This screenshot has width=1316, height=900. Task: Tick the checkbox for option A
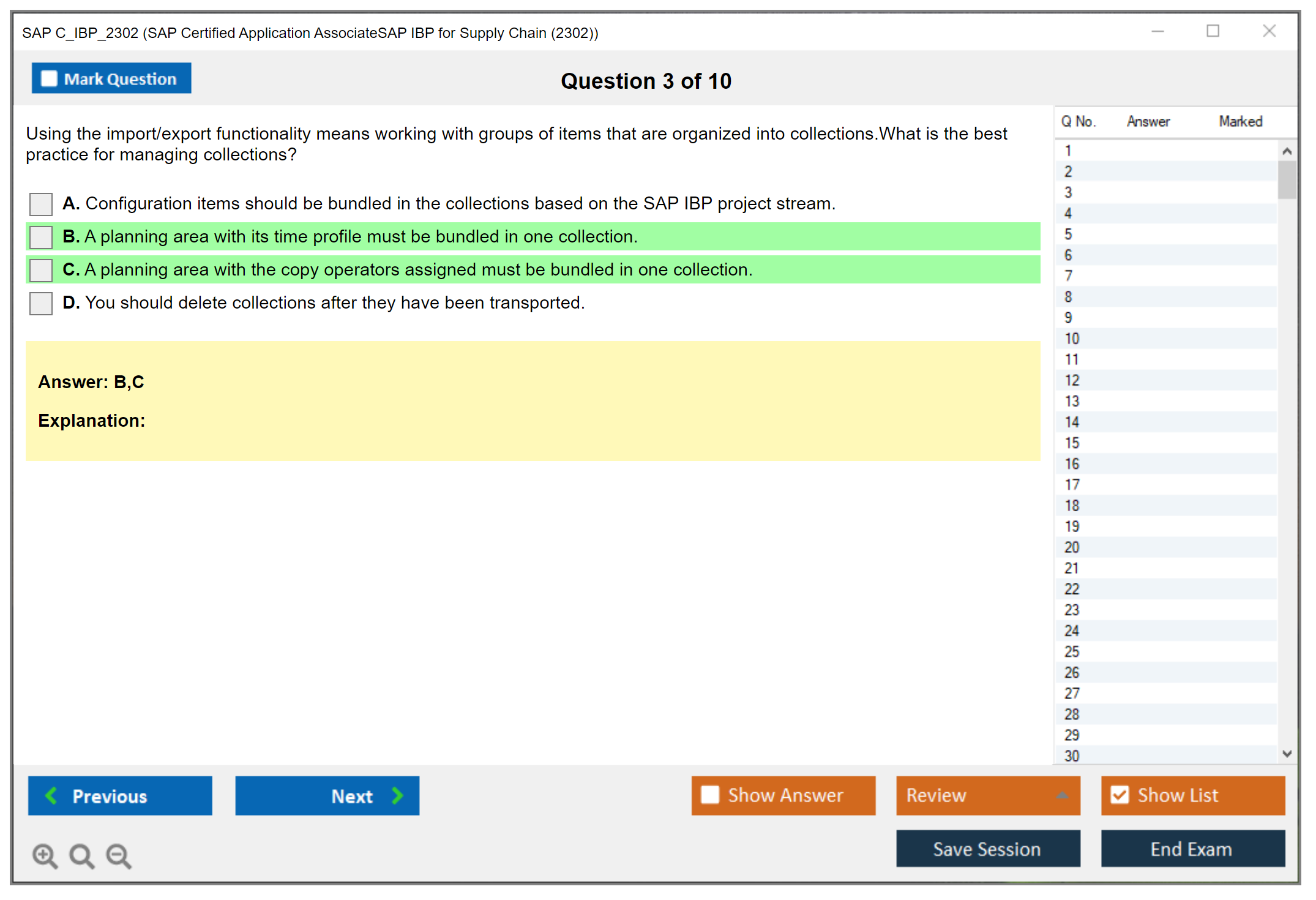tap(41, 204)
